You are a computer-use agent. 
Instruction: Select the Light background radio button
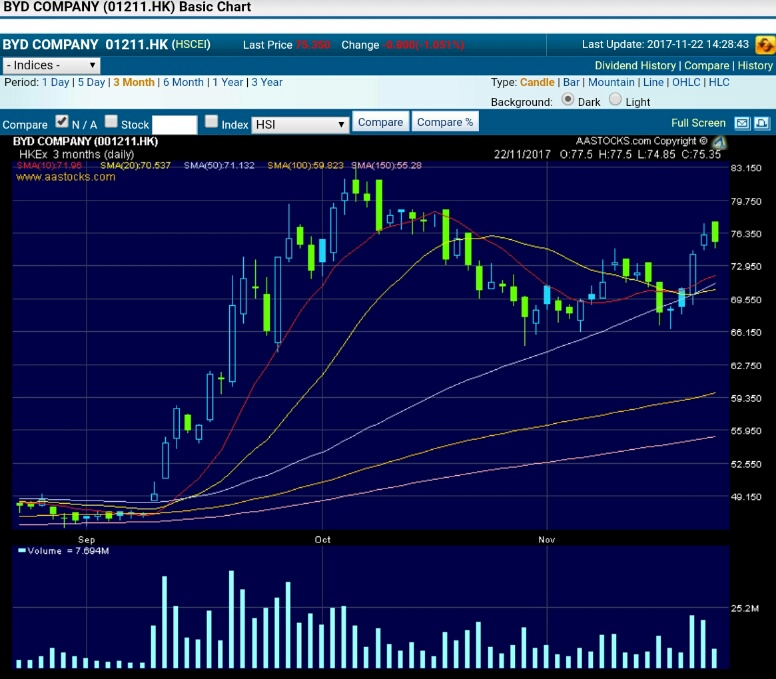click(615, 99)
